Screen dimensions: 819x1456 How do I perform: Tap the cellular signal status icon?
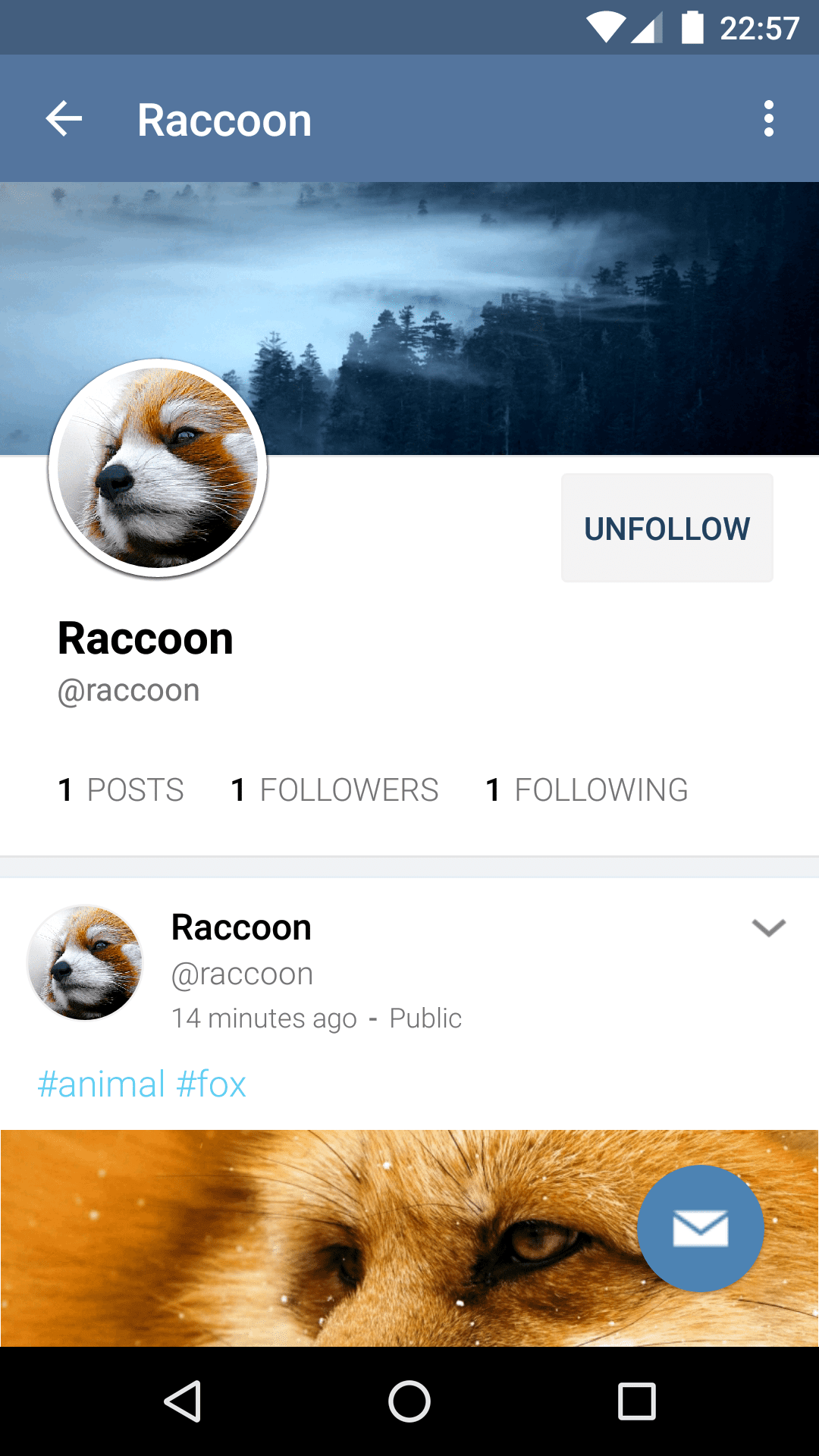(647, 27)
